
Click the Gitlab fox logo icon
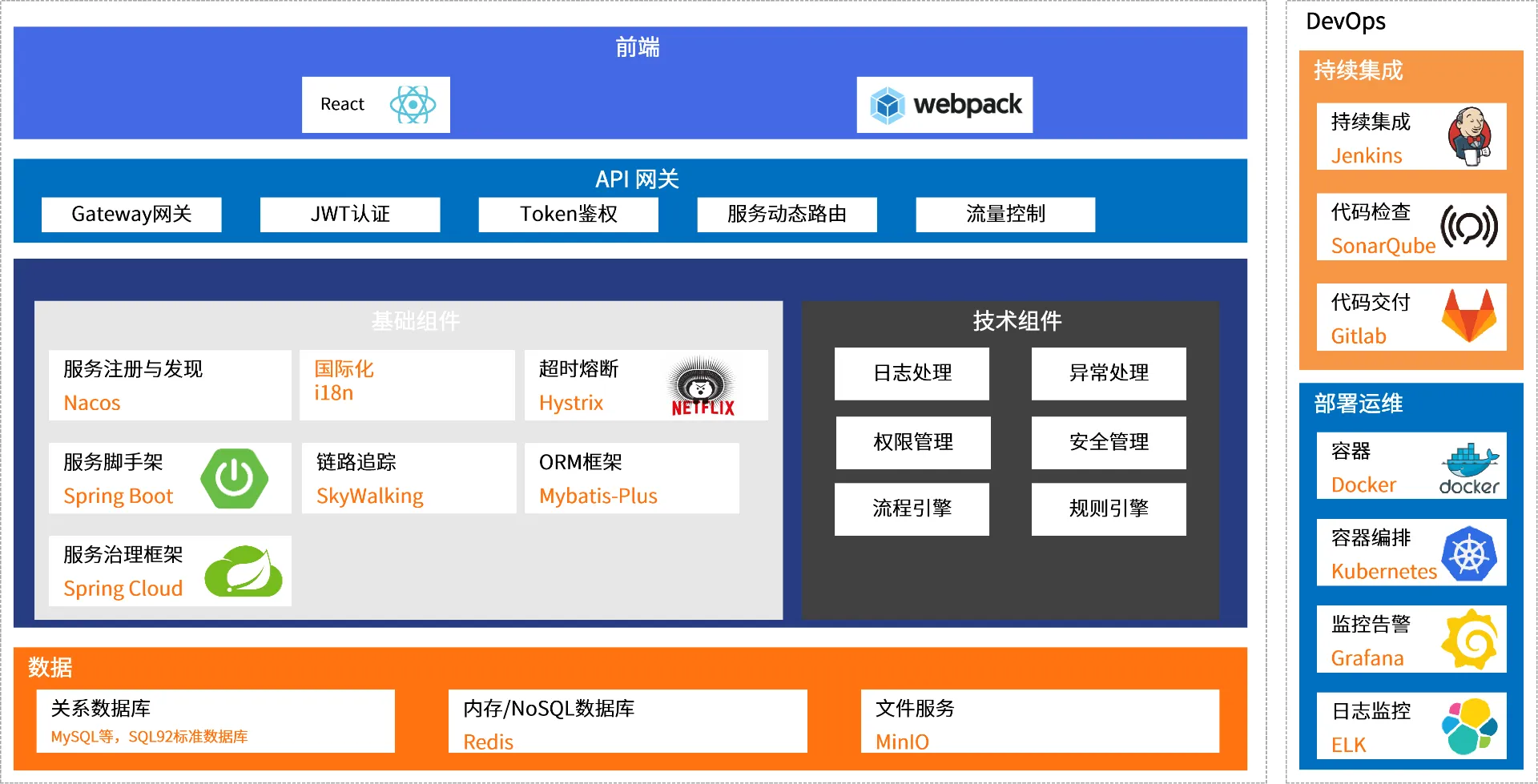point(1469,316)
